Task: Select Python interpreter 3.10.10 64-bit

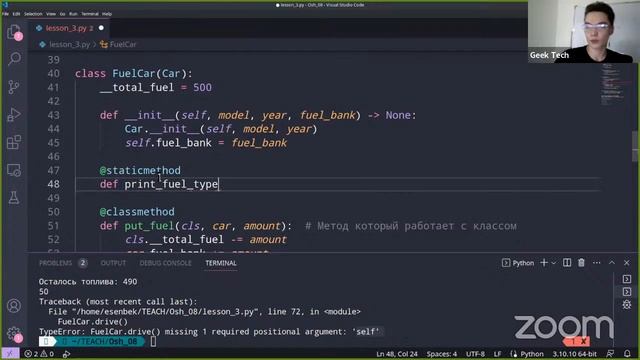Action: (x=574, y=354)
